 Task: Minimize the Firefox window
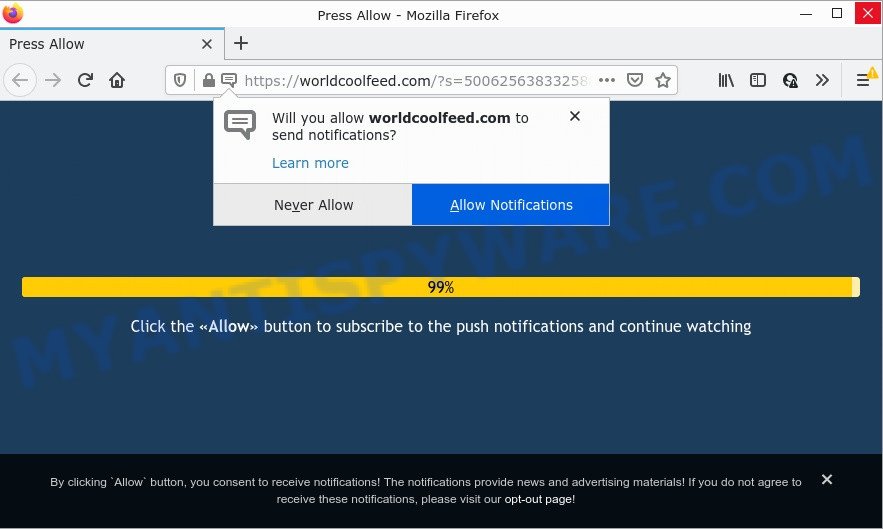click(806, 14)
